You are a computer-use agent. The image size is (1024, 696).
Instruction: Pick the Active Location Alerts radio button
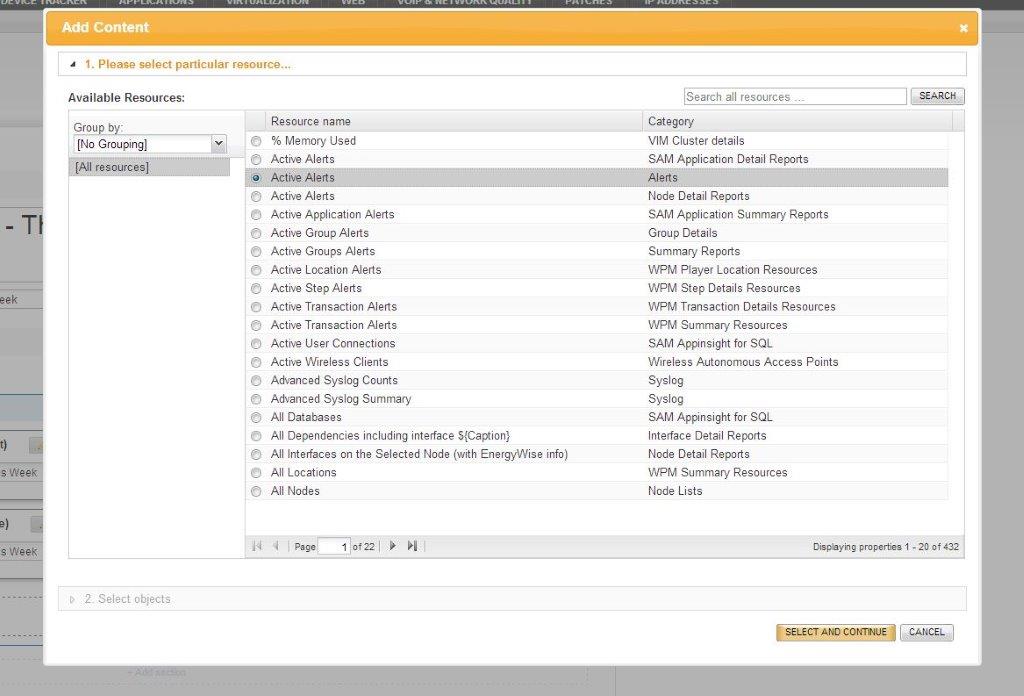(256, 270)
